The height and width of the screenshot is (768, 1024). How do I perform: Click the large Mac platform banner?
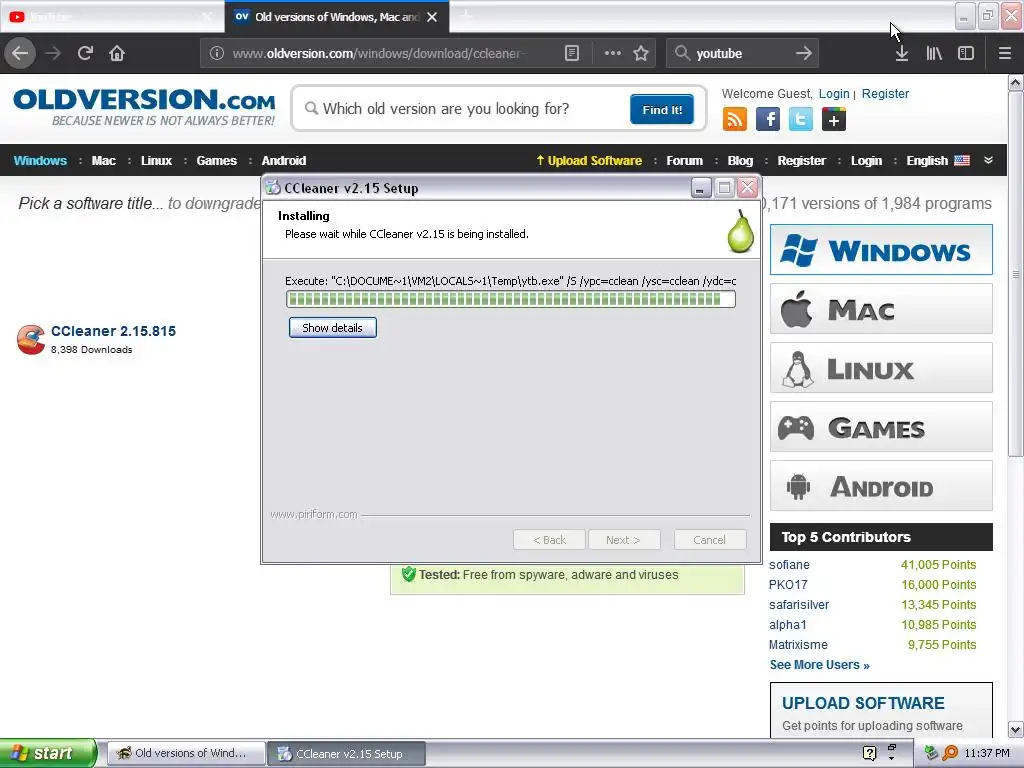click(x=881, y=309)
